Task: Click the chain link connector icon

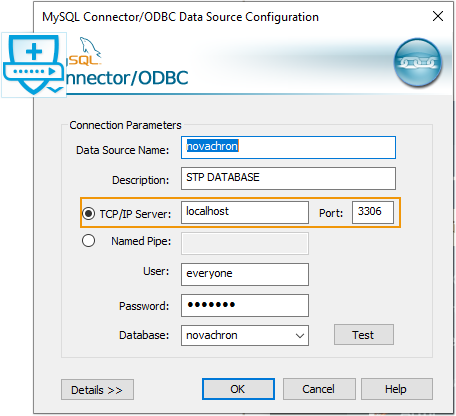Action: [x=418, y=63]
